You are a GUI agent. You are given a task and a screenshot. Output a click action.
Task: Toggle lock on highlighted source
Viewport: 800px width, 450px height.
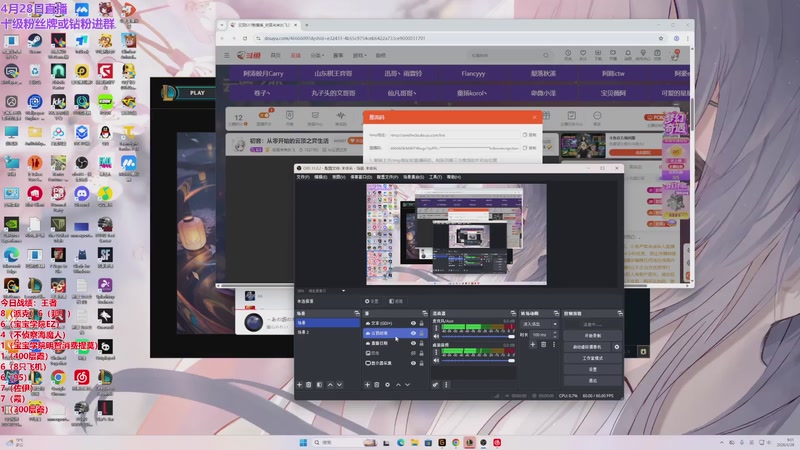[x=421, y=333]
